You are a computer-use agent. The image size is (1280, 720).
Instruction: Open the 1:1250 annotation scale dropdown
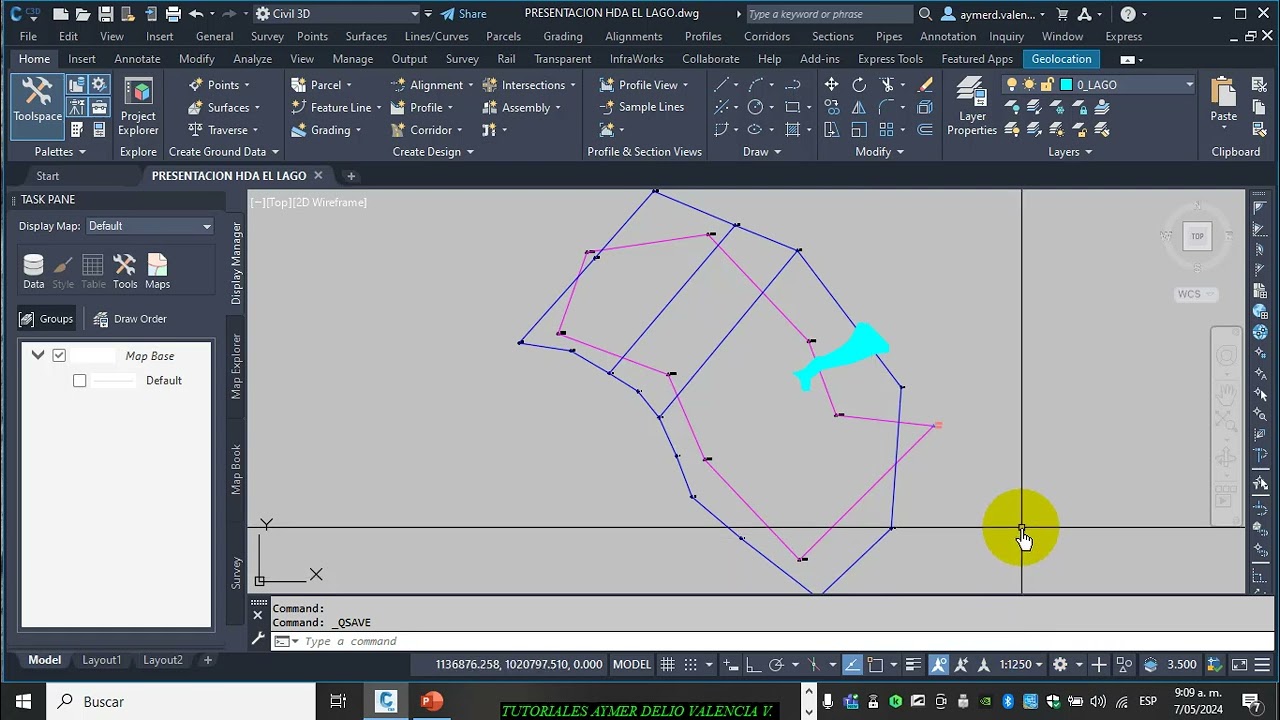[x=1020, y=664]
